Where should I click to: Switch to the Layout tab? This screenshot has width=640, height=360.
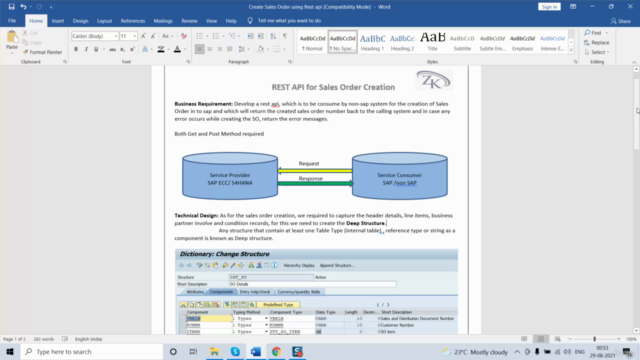pos(104,21)
